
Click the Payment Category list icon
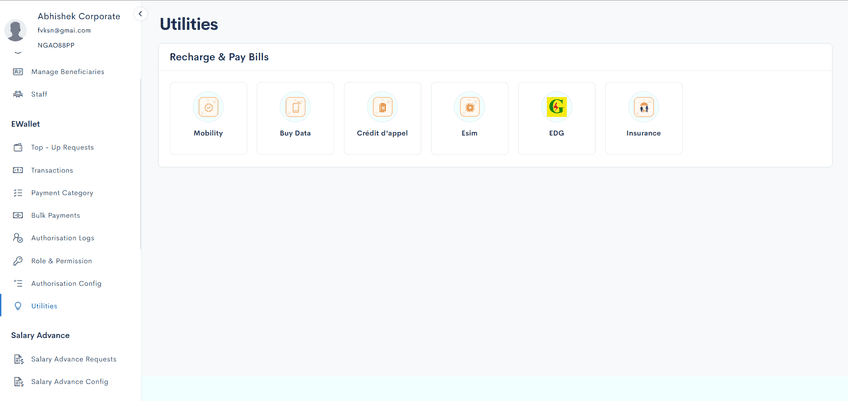(18, 193)
